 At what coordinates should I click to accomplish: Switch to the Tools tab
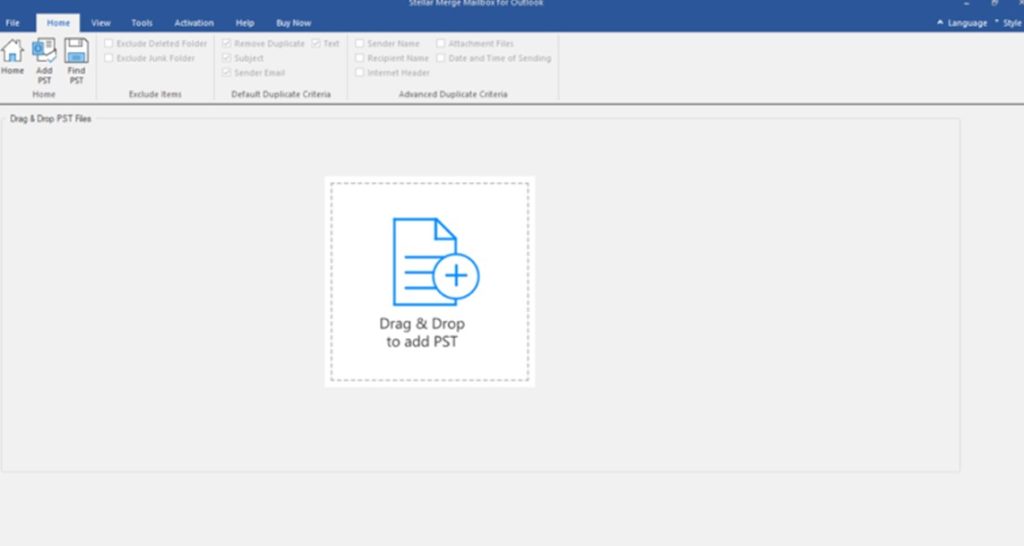coord(142,23)
